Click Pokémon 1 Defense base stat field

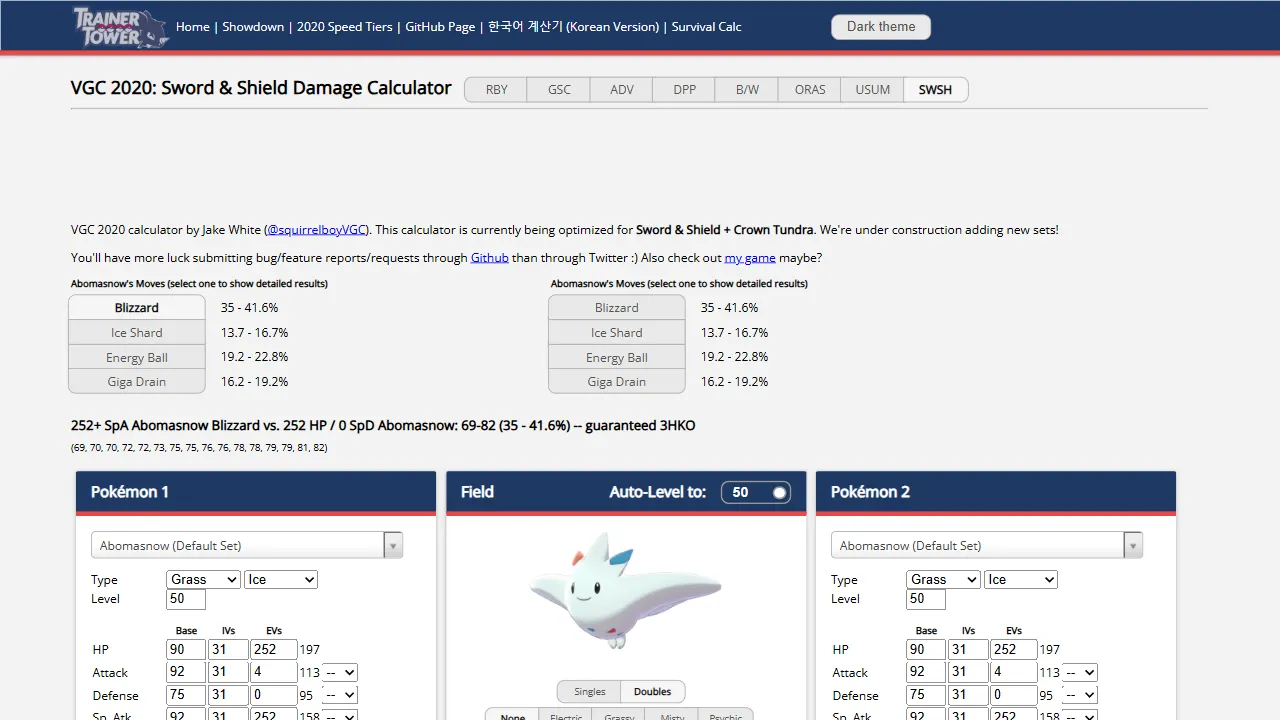tap(186, 696)
